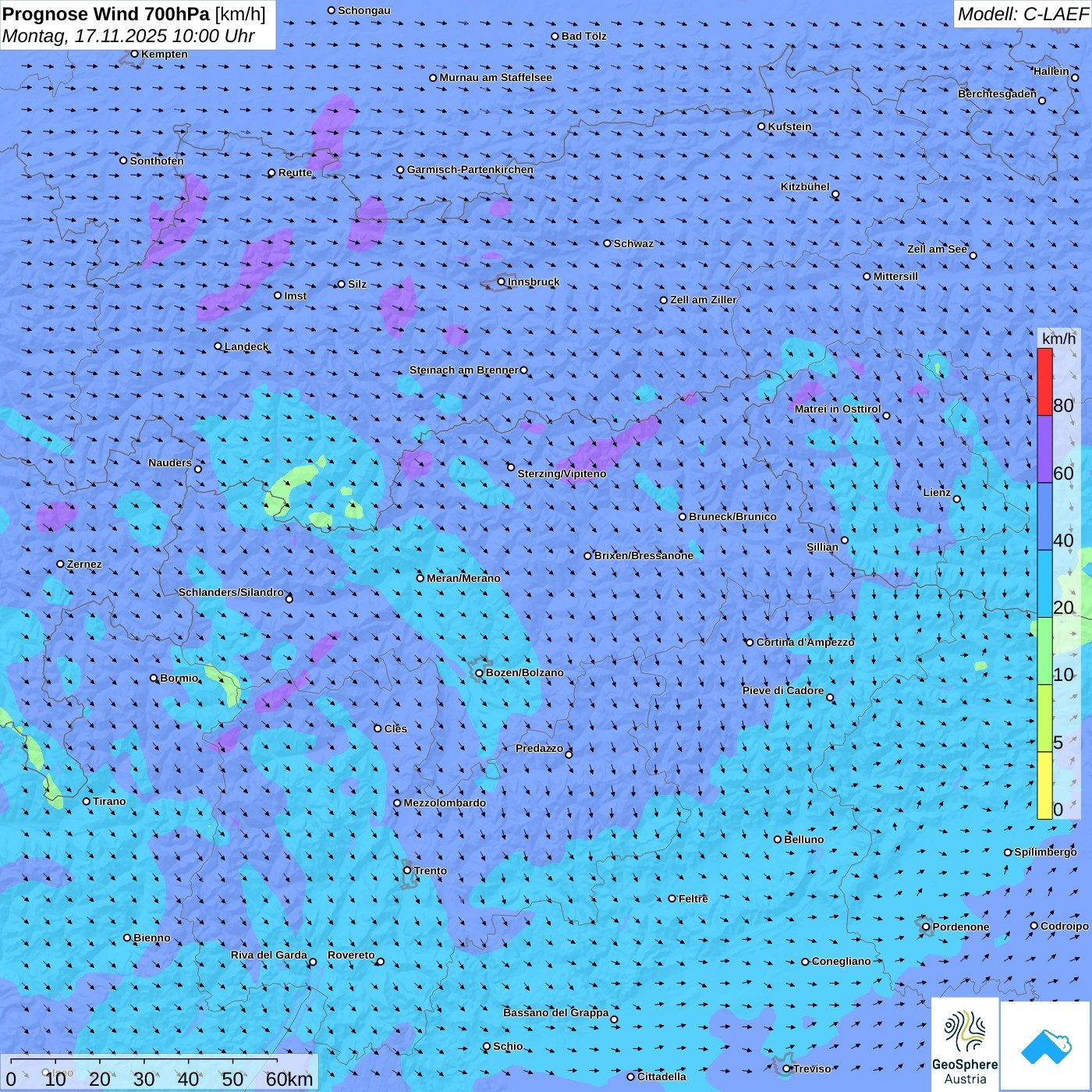1092x1092 pixels.
Task: Click the 'Zernez' label
Action: click(x=84, y=564)
